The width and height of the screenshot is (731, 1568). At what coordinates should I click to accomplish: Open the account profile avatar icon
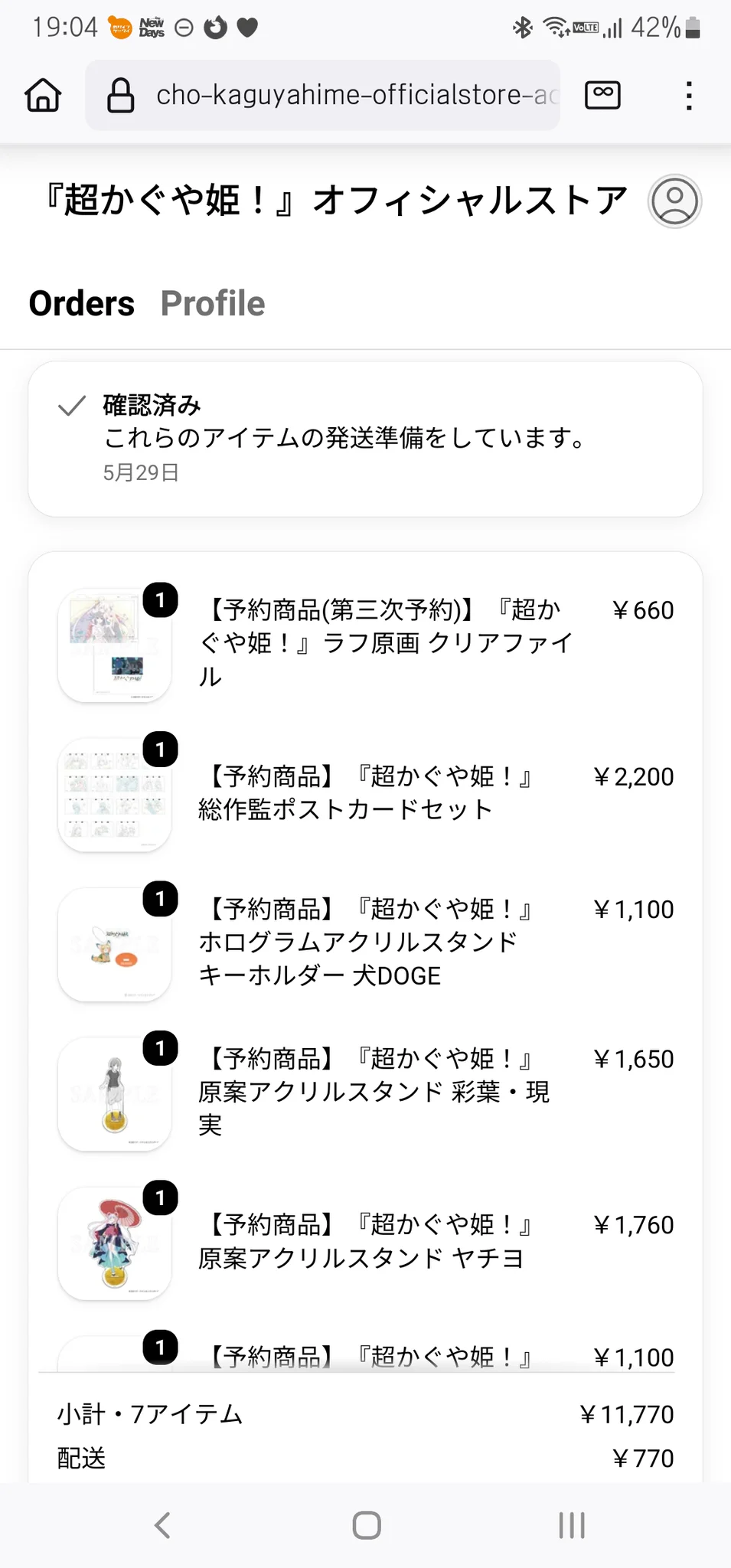[674, 201]
